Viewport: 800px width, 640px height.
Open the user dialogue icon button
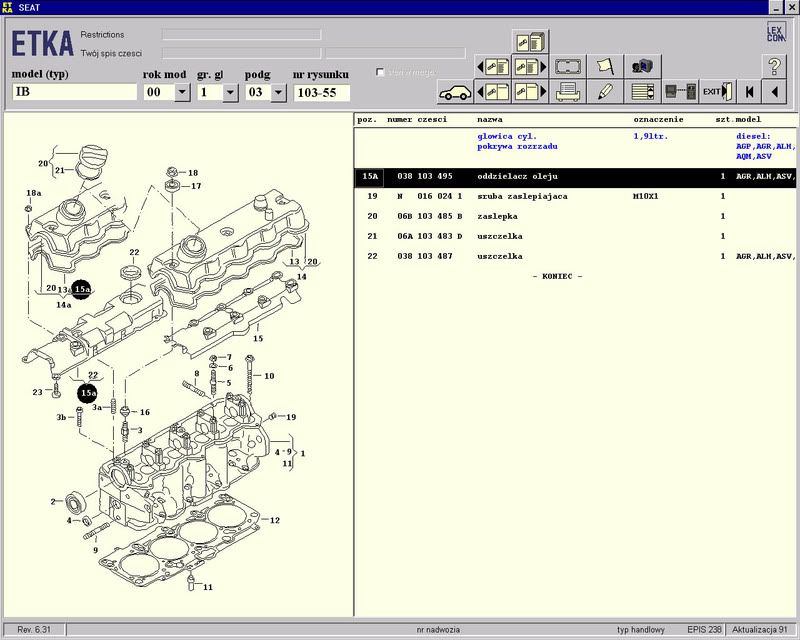click(x=643, y=66)
